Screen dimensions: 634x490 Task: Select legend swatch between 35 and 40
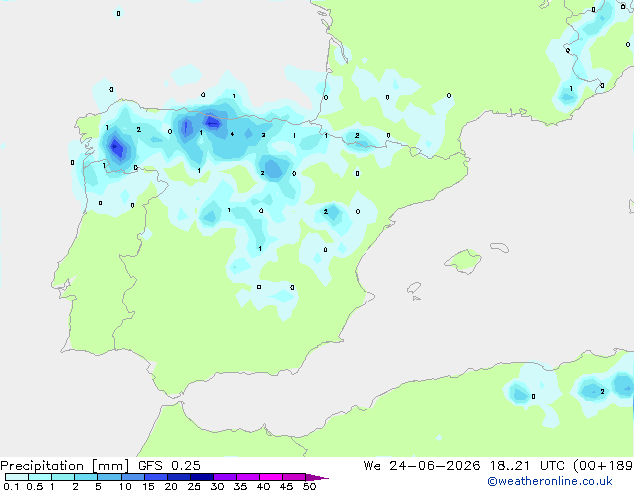pyautogui.click(x=248, y=477)
